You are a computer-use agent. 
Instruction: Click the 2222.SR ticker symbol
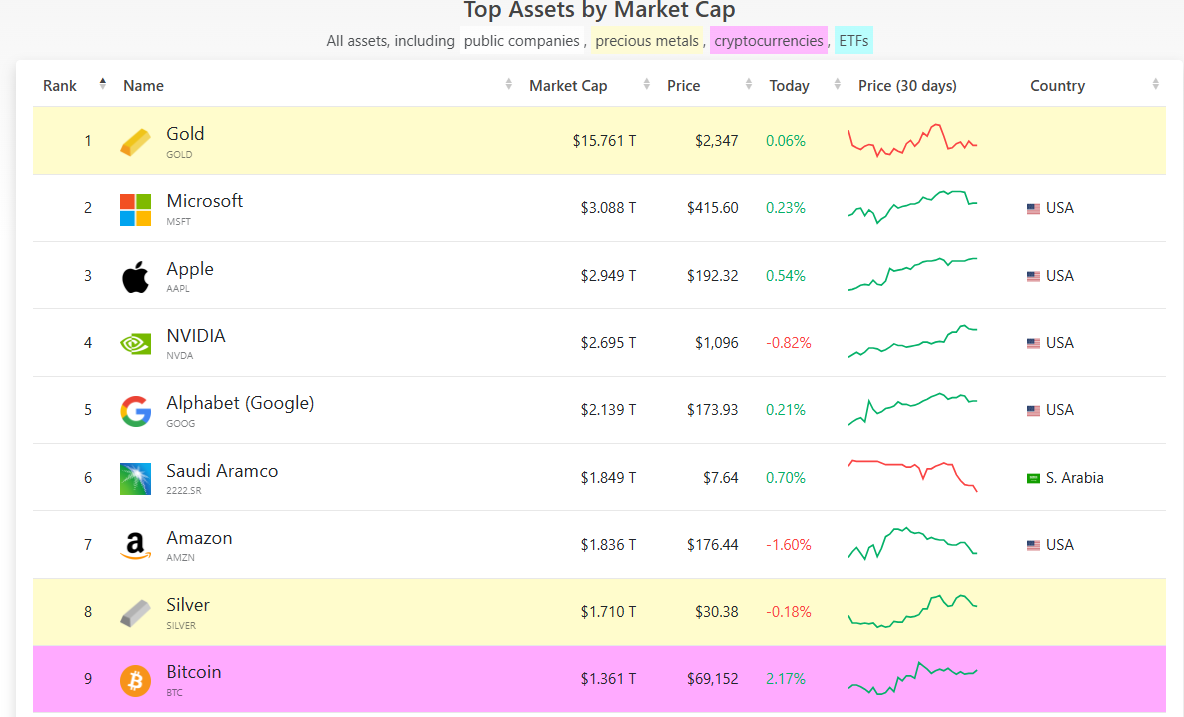pos(183,491)
